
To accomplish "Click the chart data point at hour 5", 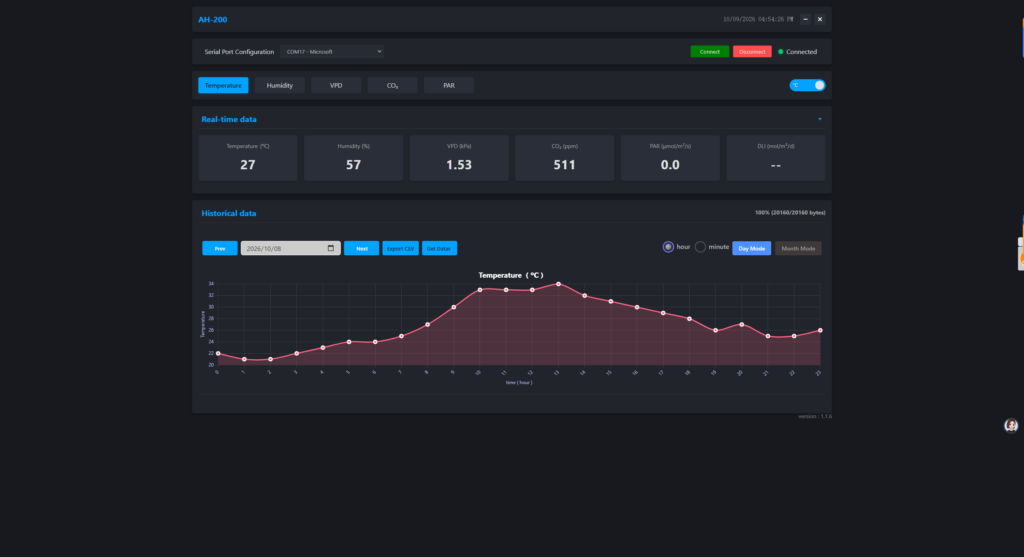I will click(x=349, y=342).
